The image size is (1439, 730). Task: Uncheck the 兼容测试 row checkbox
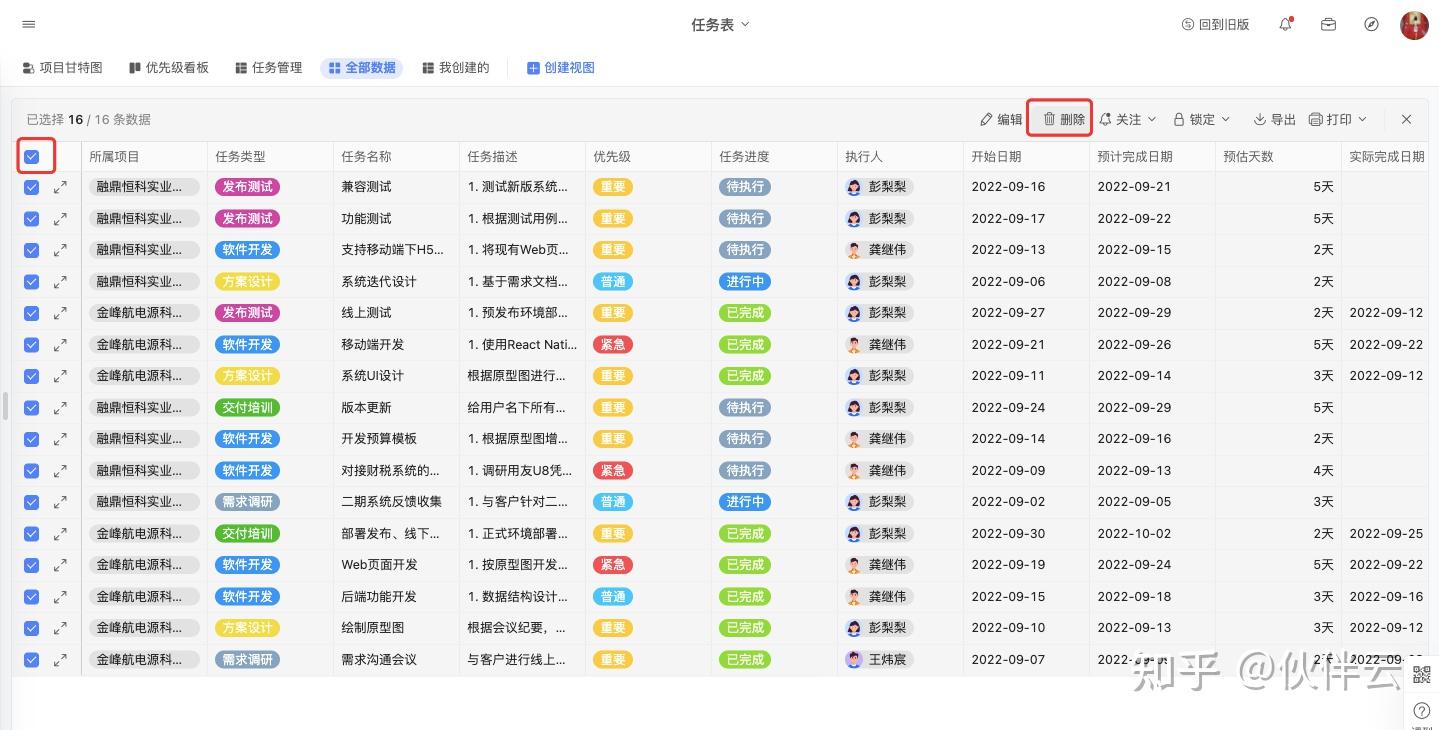(31, 187)
